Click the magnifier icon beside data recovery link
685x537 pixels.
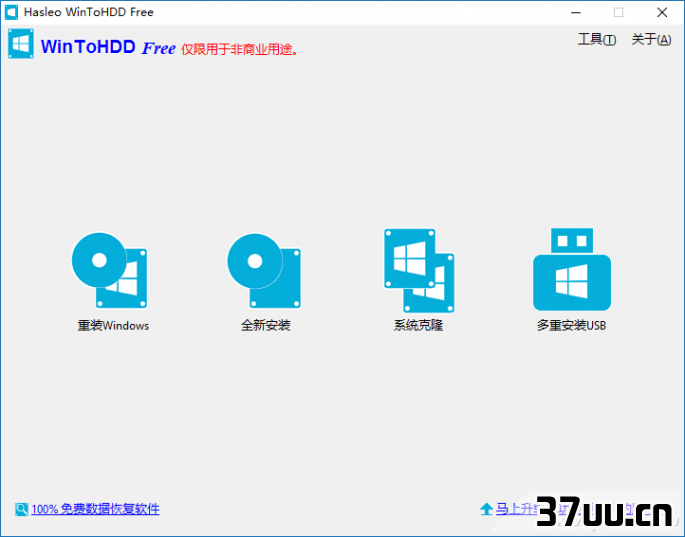pyautogui.click(x=21, y=509)
